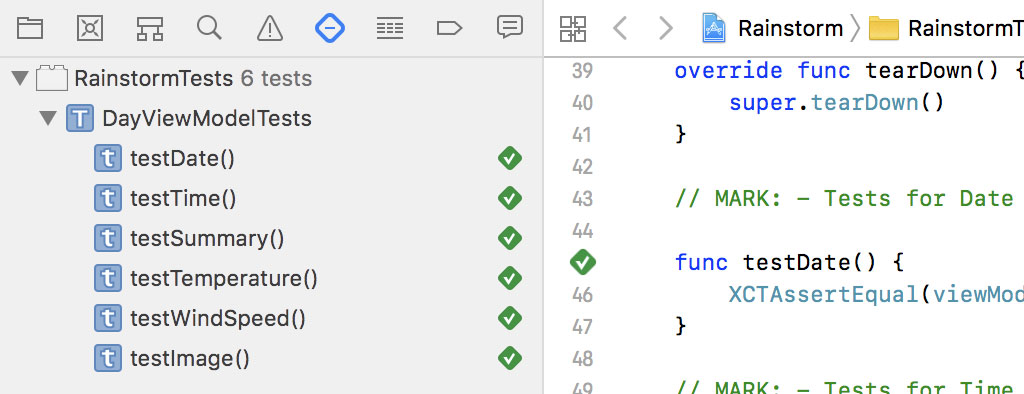The height and width of the screenshot is (394, 1024).
Task: Open the Find navigator magnifier icon
Action: coord(209,27)
